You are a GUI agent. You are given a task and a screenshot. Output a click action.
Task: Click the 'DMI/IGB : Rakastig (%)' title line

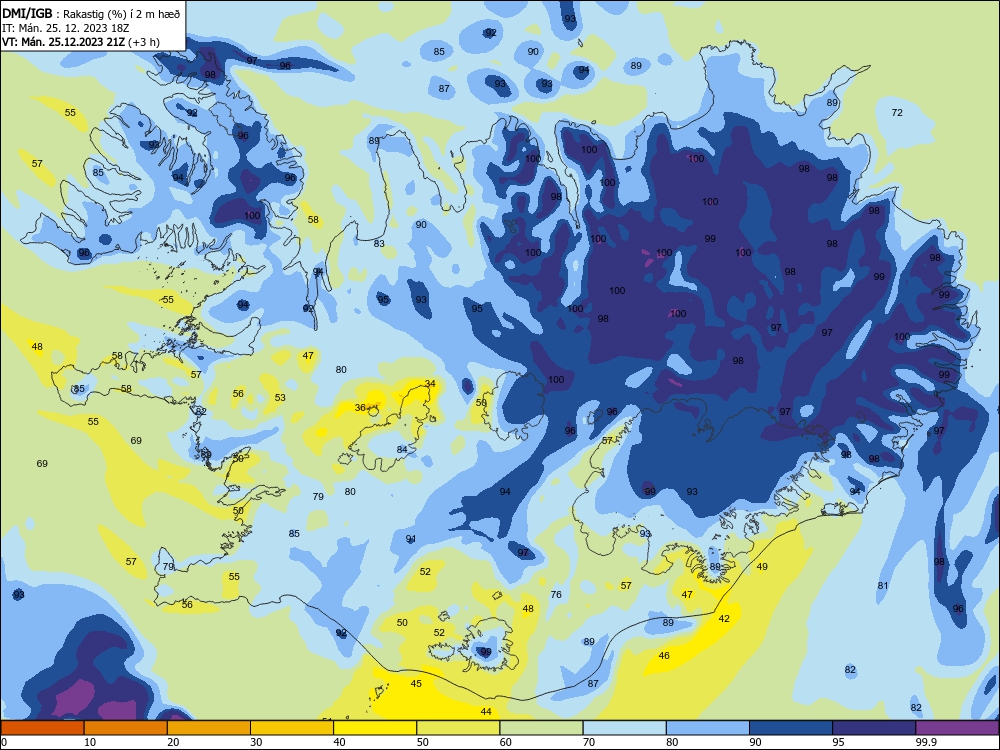tap(92, 14)
